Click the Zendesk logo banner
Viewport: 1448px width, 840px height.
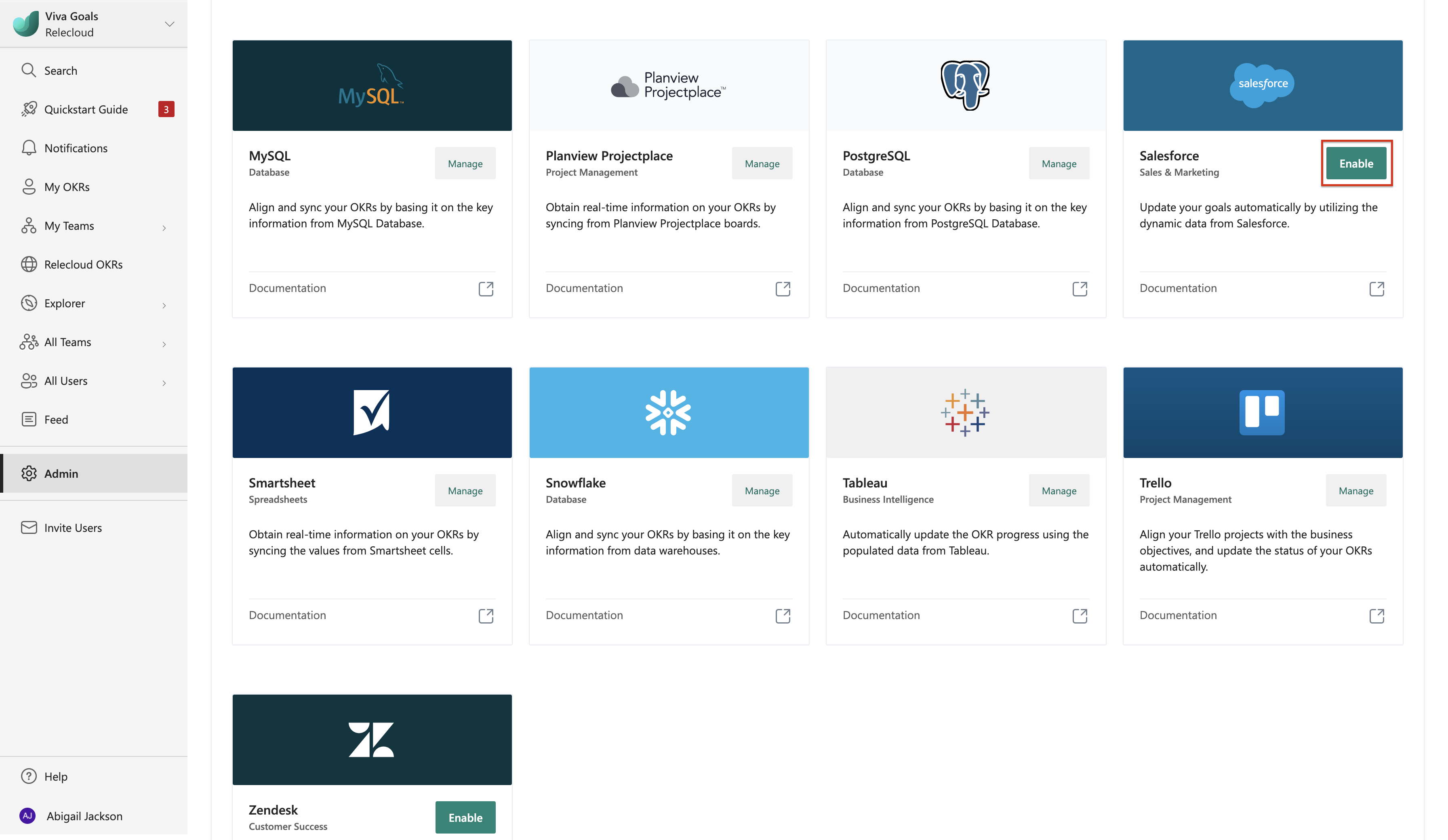tap(372, 739)
